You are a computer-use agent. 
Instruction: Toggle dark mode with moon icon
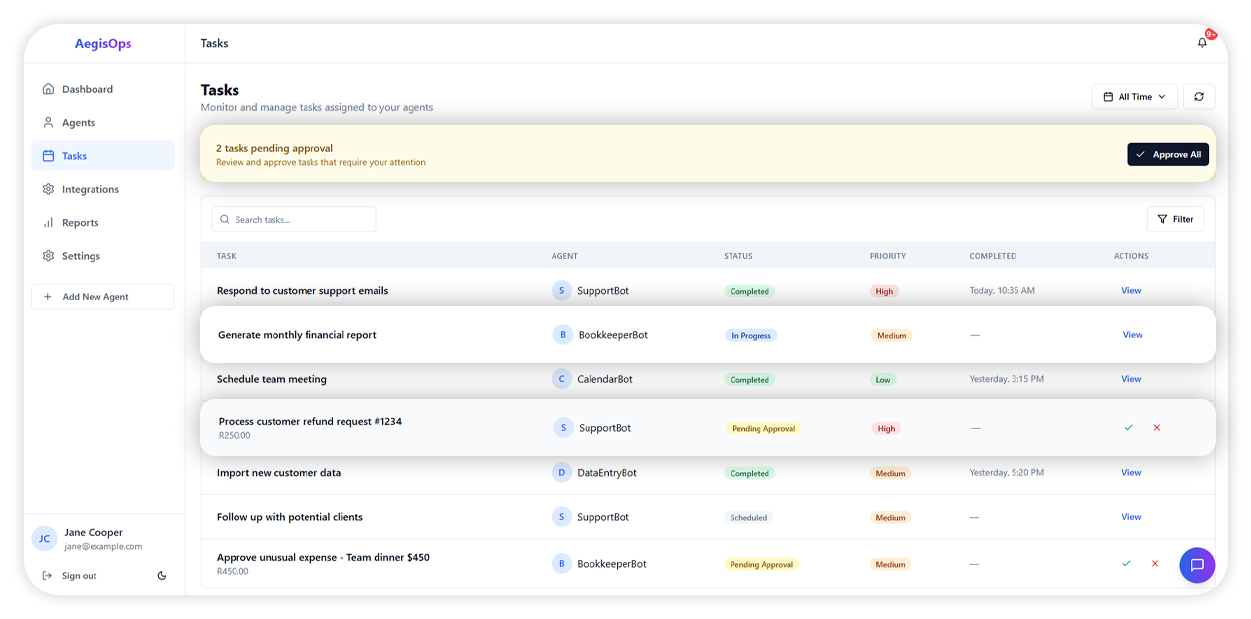click(x=162, y=576)
